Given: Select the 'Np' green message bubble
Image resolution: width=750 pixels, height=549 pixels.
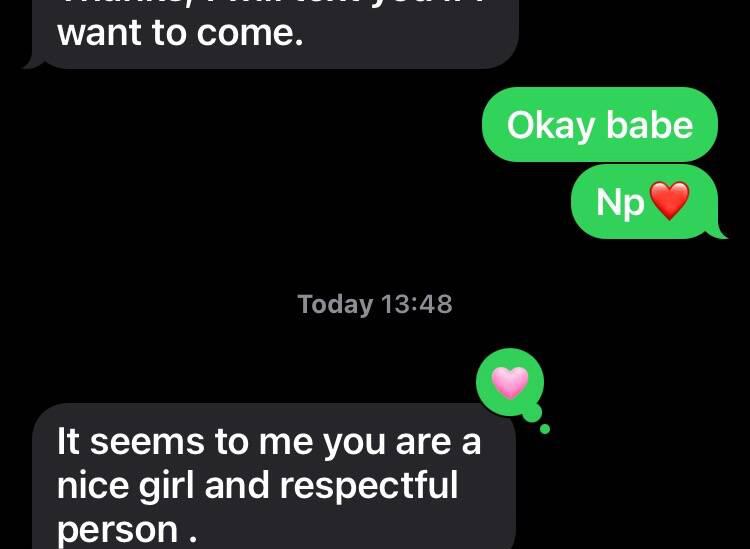Looking at the screenshot, I should click(x=645, y=202).
